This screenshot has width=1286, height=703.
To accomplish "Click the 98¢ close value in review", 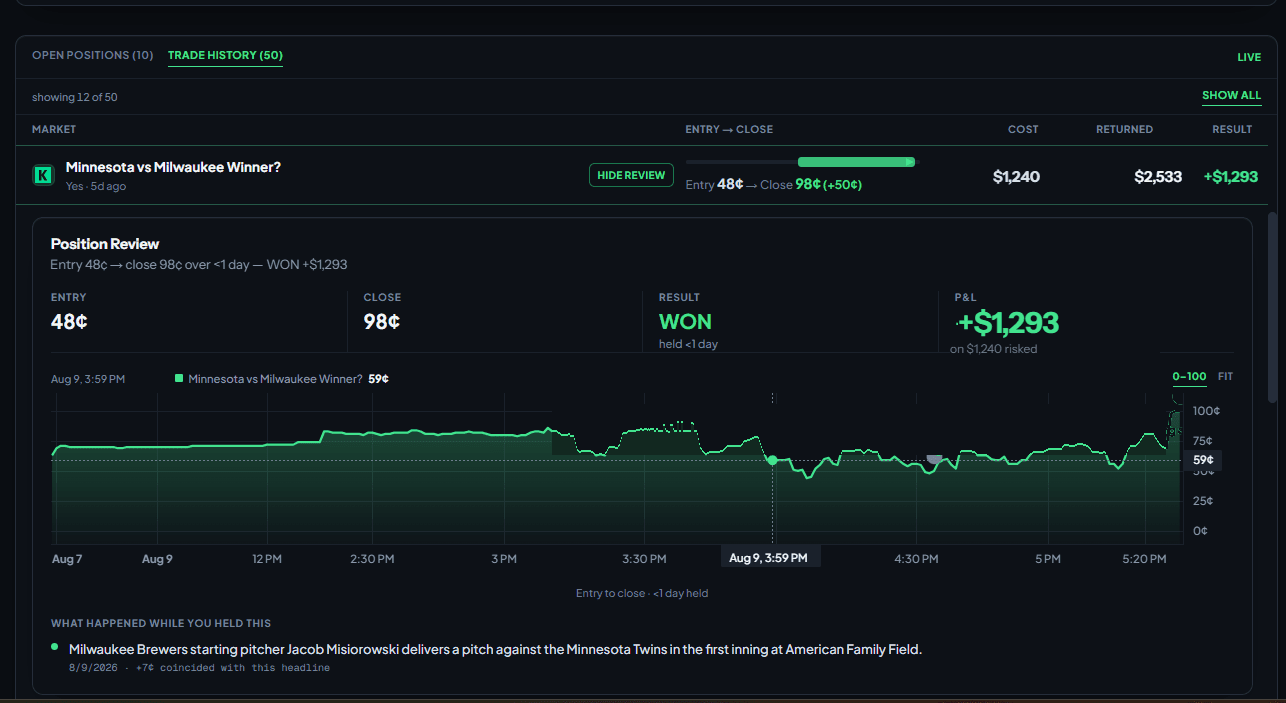I will coord(382,322).
